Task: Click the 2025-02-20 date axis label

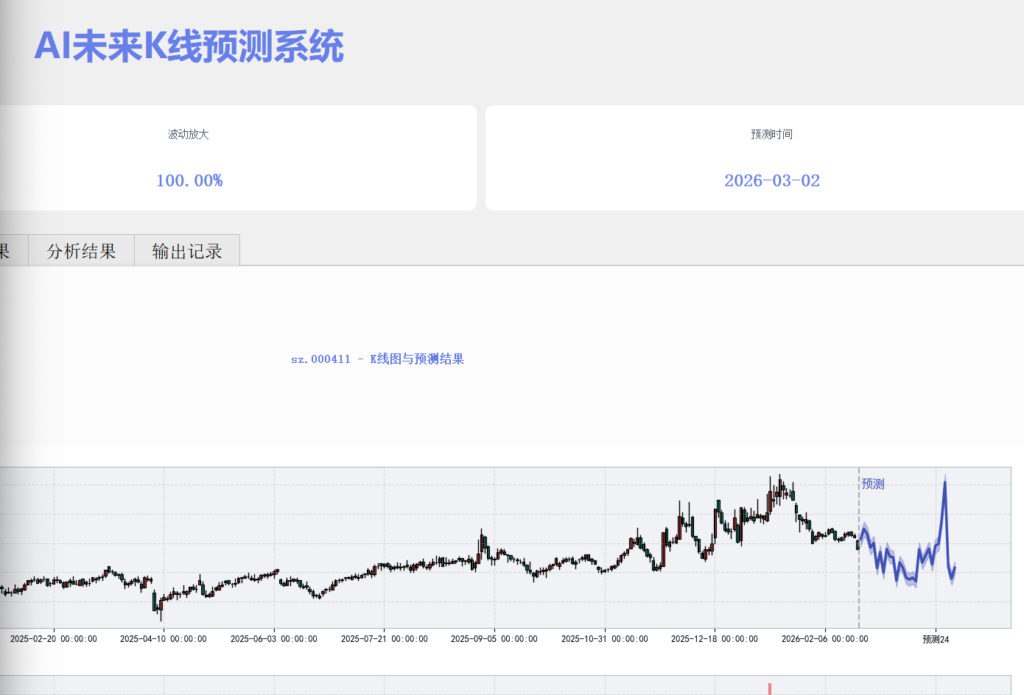Action: point(53,639)
